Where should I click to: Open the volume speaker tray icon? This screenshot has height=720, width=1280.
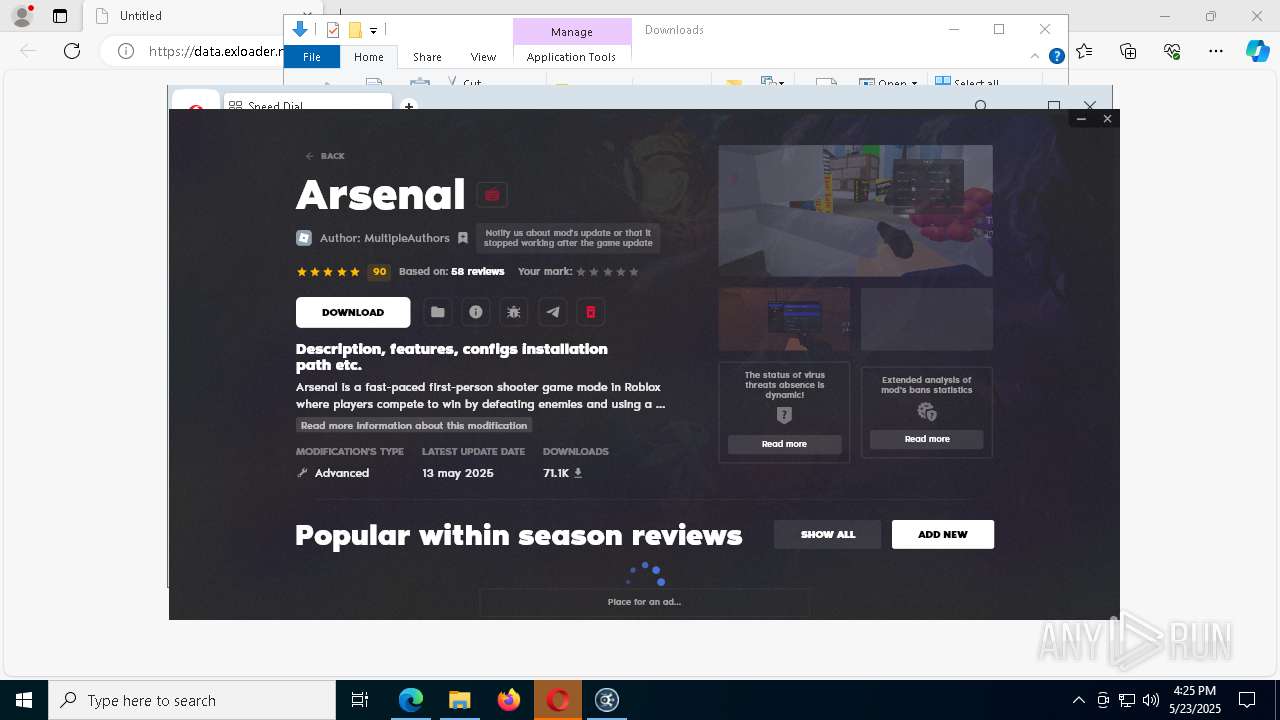pos(1151,700)
